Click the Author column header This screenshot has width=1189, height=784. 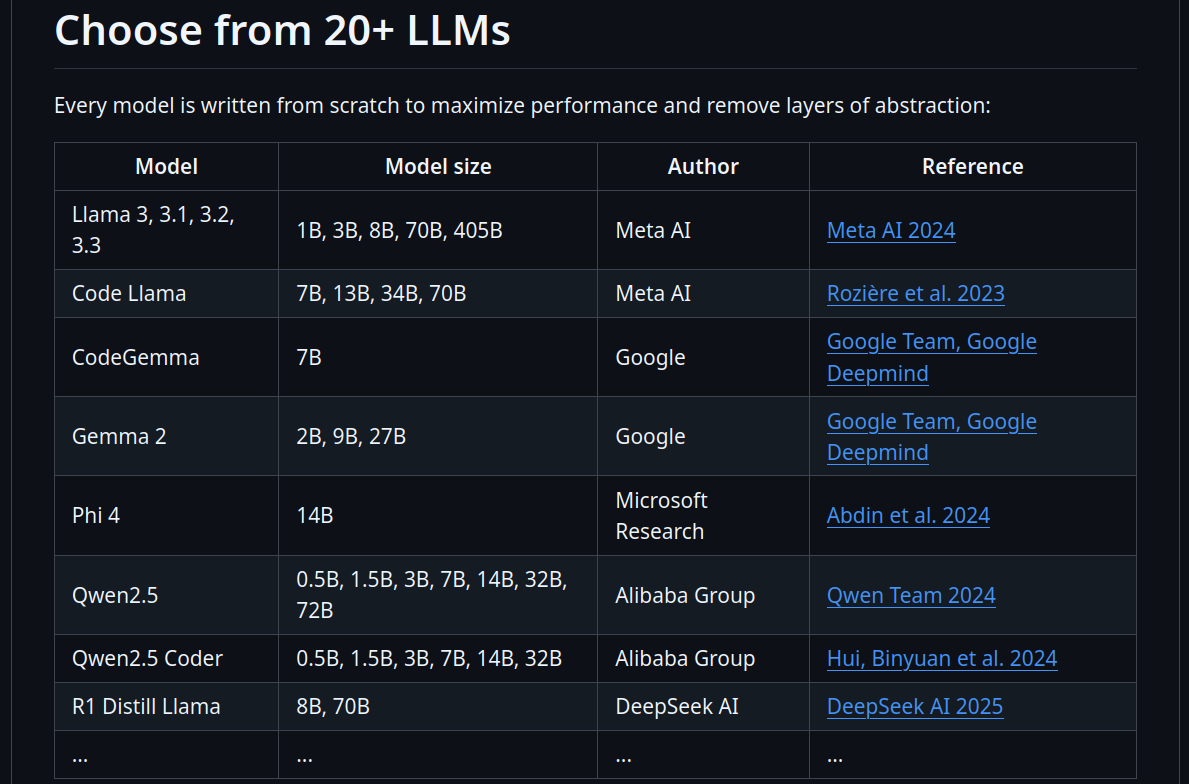703,166
